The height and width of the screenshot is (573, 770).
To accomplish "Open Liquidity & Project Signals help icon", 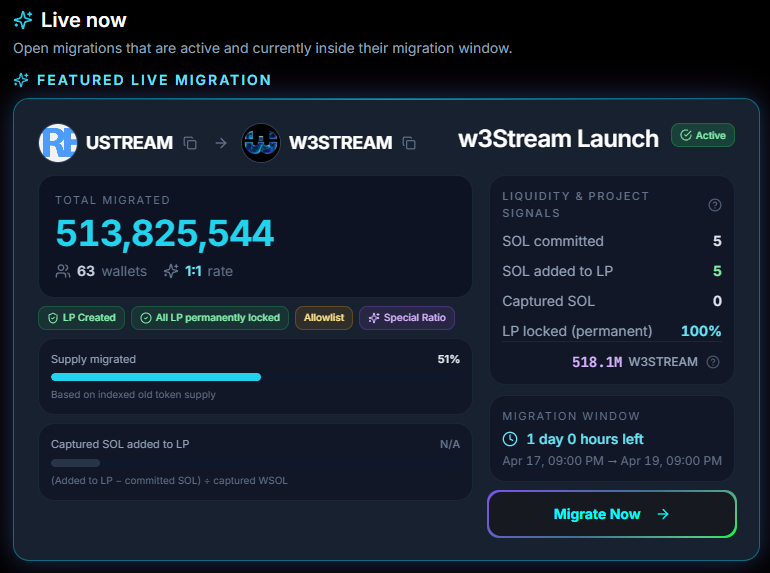I will [715, 205].
